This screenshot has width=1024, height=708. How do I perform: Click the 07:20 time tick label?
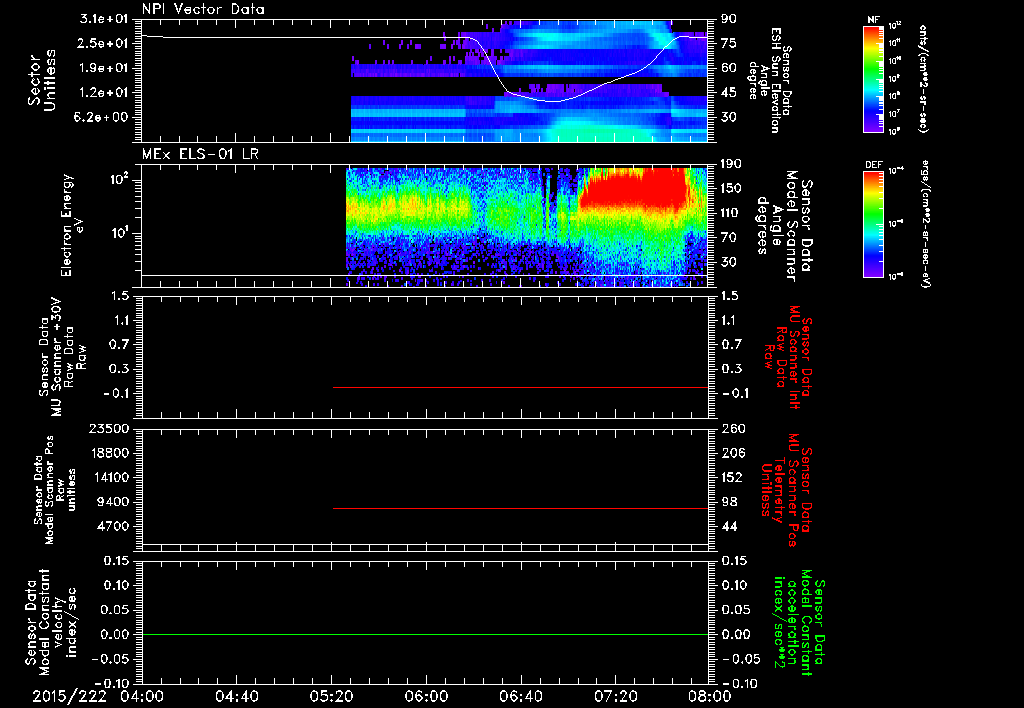click(616, 696)
